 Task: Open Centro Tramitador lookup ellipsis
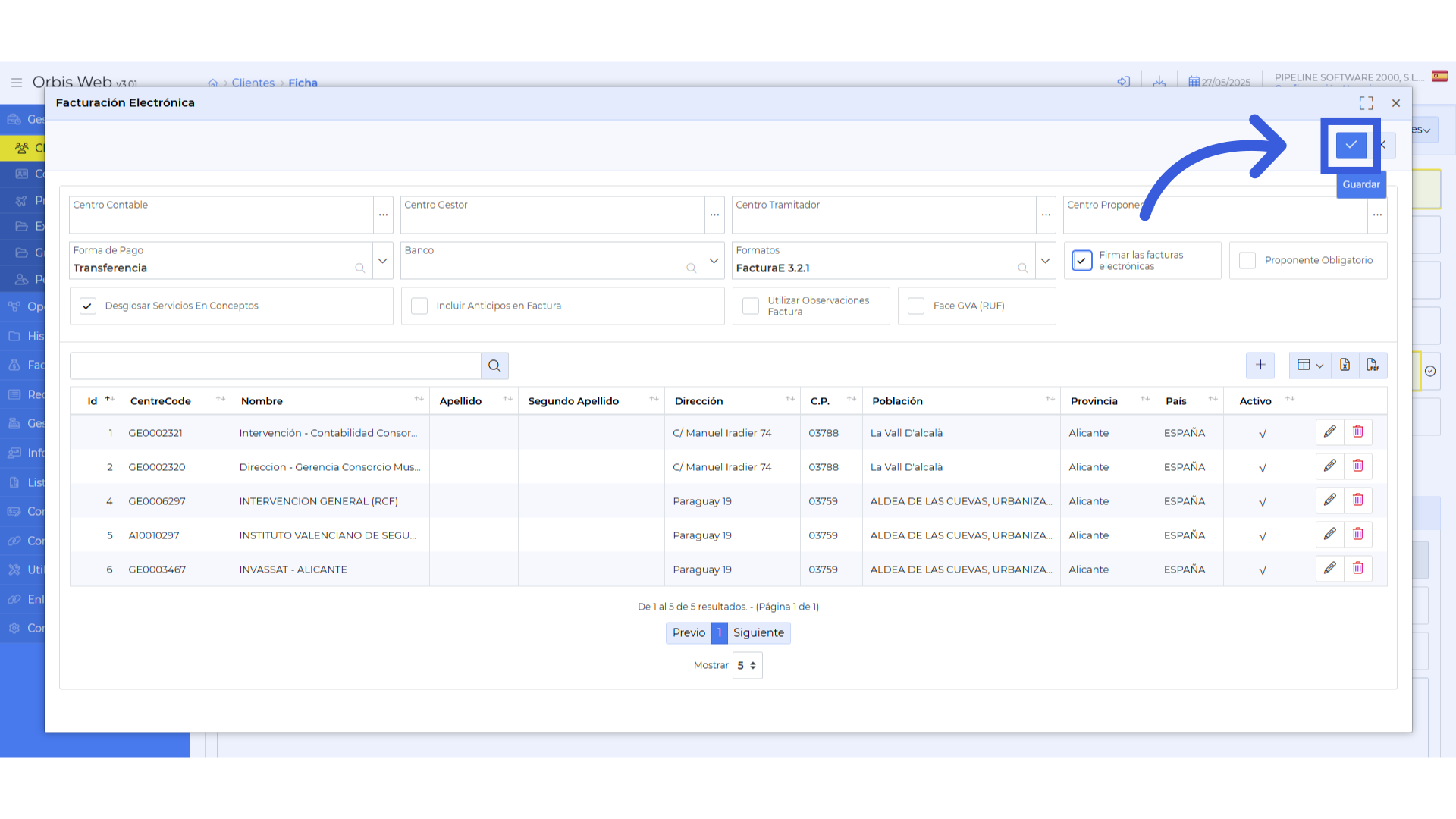point(1046,215)
